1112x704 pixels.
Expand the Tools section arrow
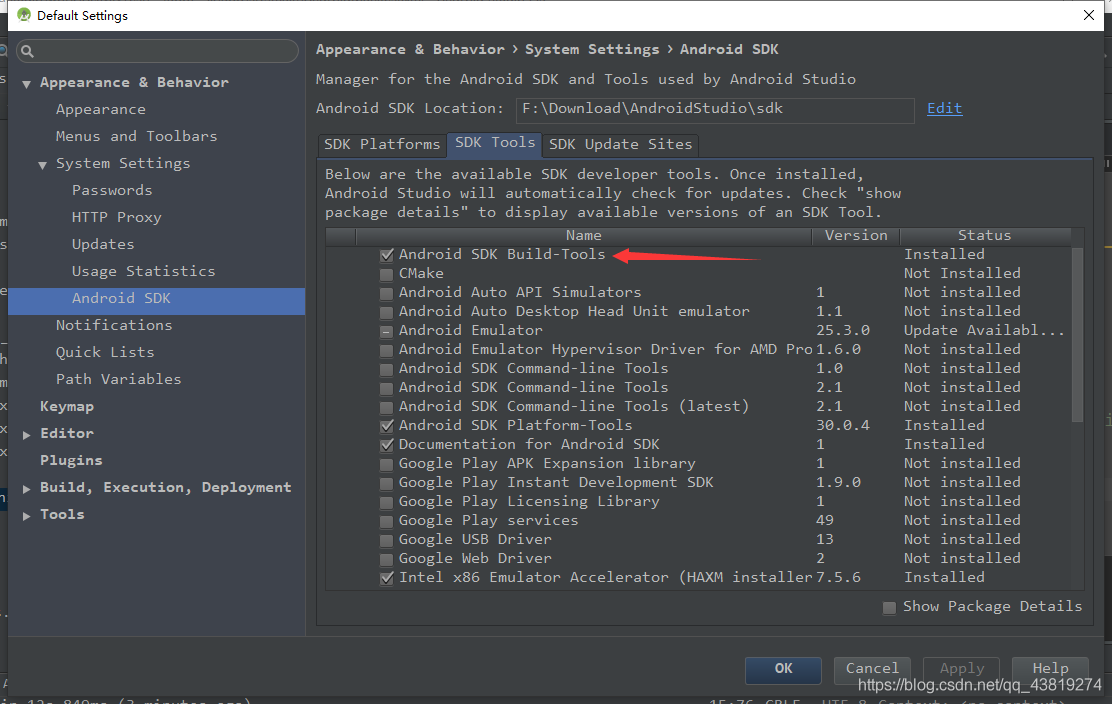(x=26, y=515)
